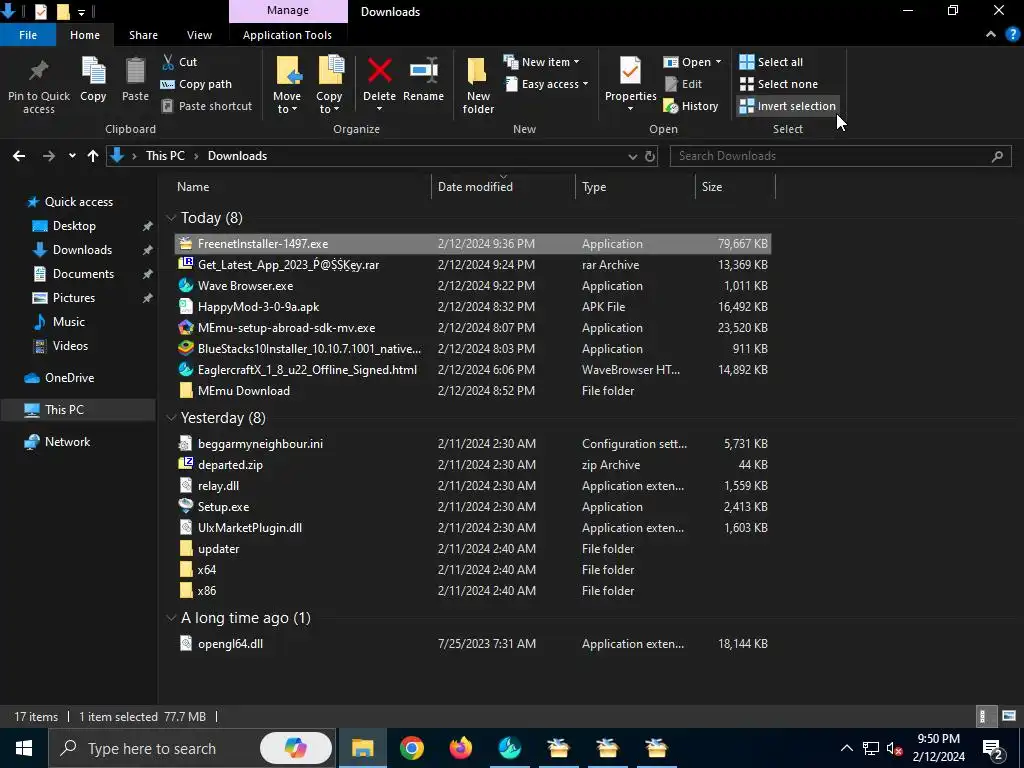Click Select none in ribbon
Image resolution: width=1024 pixels, height=768 pixels.
778,84
